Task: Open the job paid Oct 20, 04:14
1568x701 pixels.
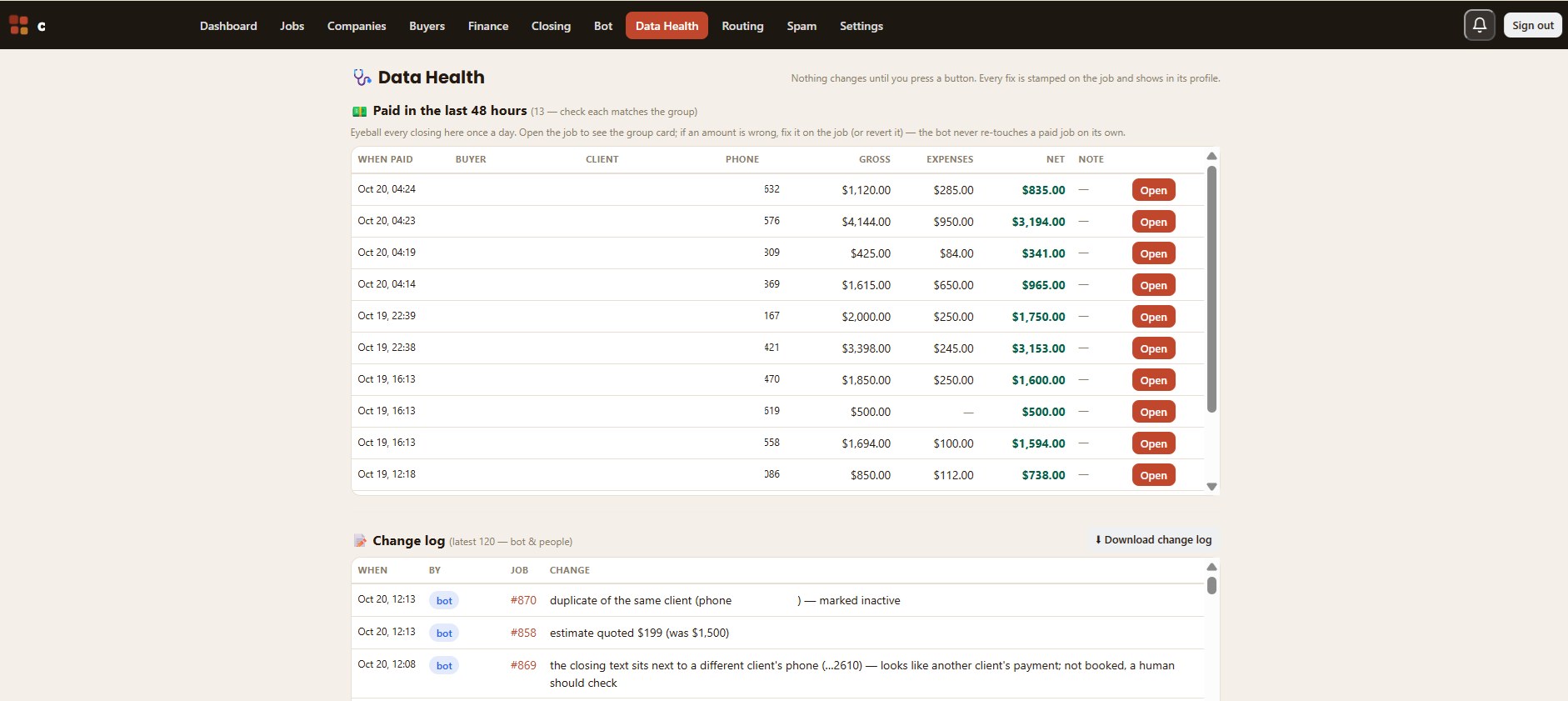Action: (x=1154, y=285)
